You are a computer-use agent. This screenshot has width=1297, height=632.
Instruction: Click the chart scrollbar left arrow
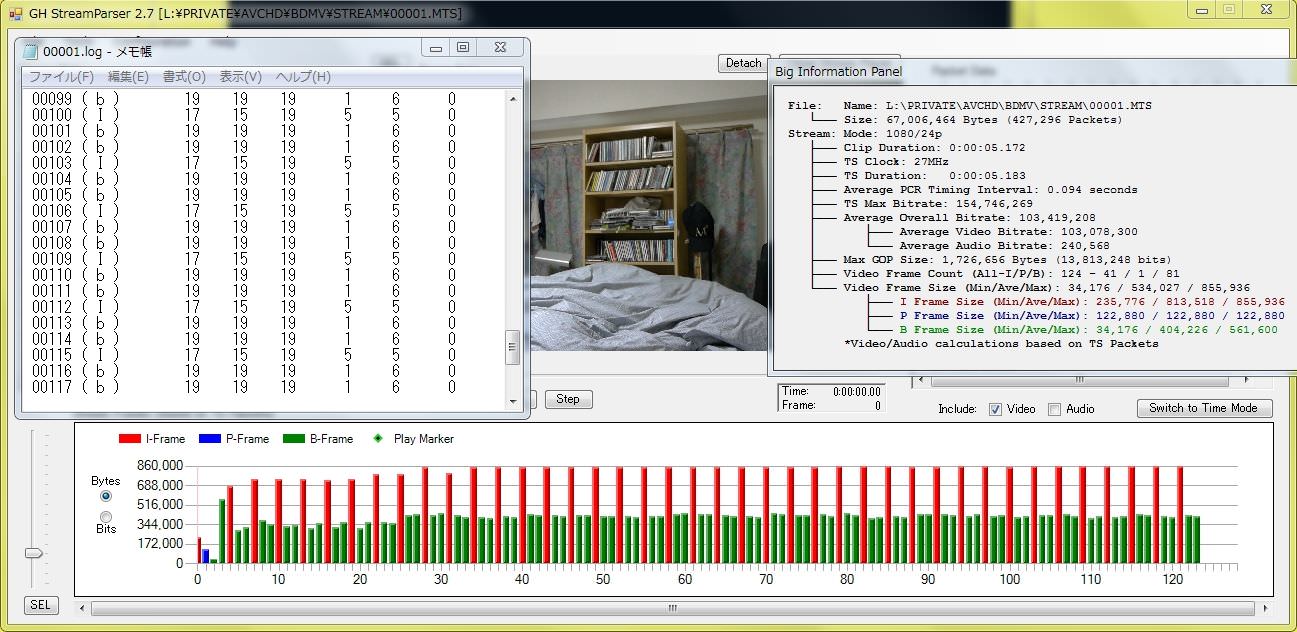[83, 607]
